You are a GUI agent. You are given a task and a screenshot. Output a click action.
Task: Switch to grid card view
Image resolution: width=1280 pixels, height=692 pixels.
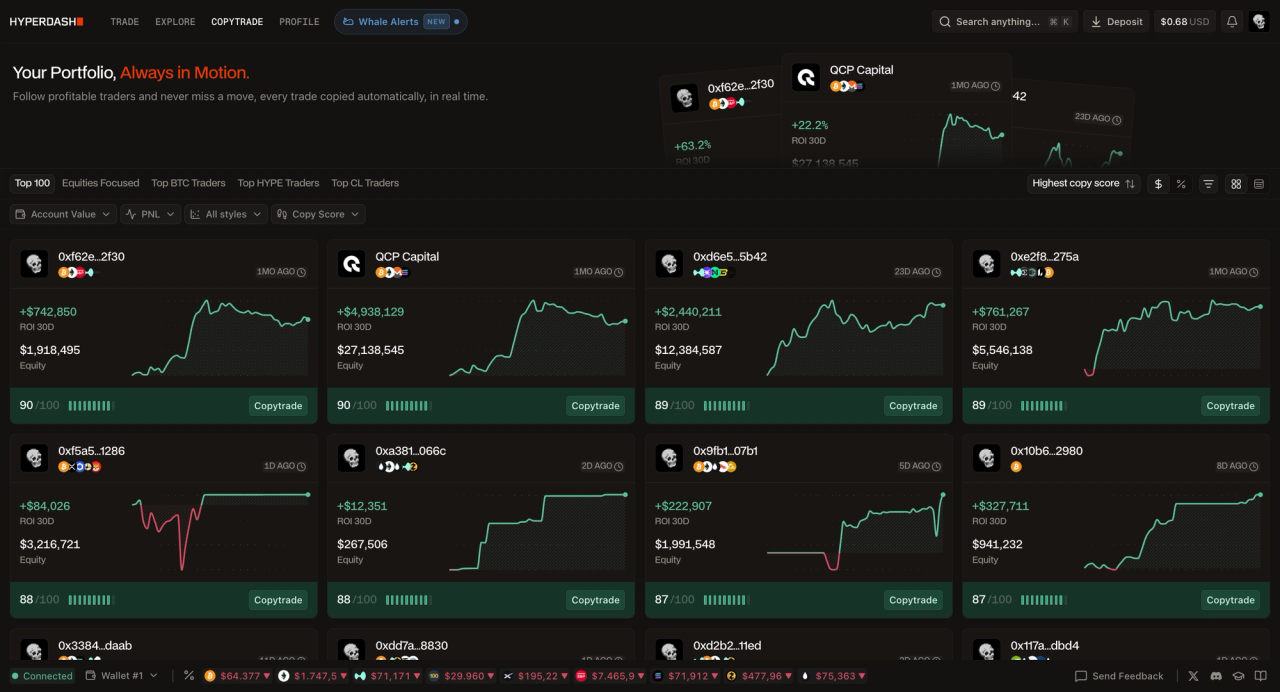[x=1236, y=184]
